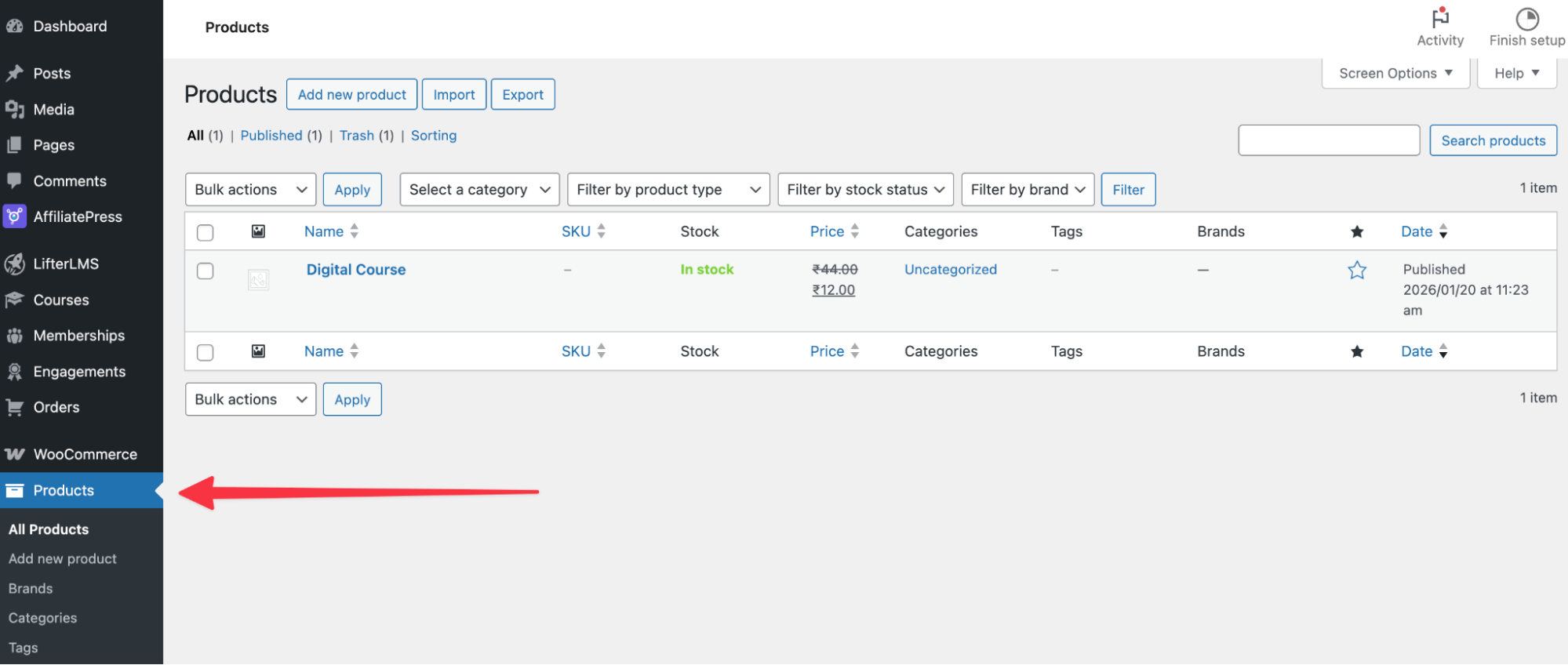Open LifterLMS in the sidebar

click(x=66, y=264)
